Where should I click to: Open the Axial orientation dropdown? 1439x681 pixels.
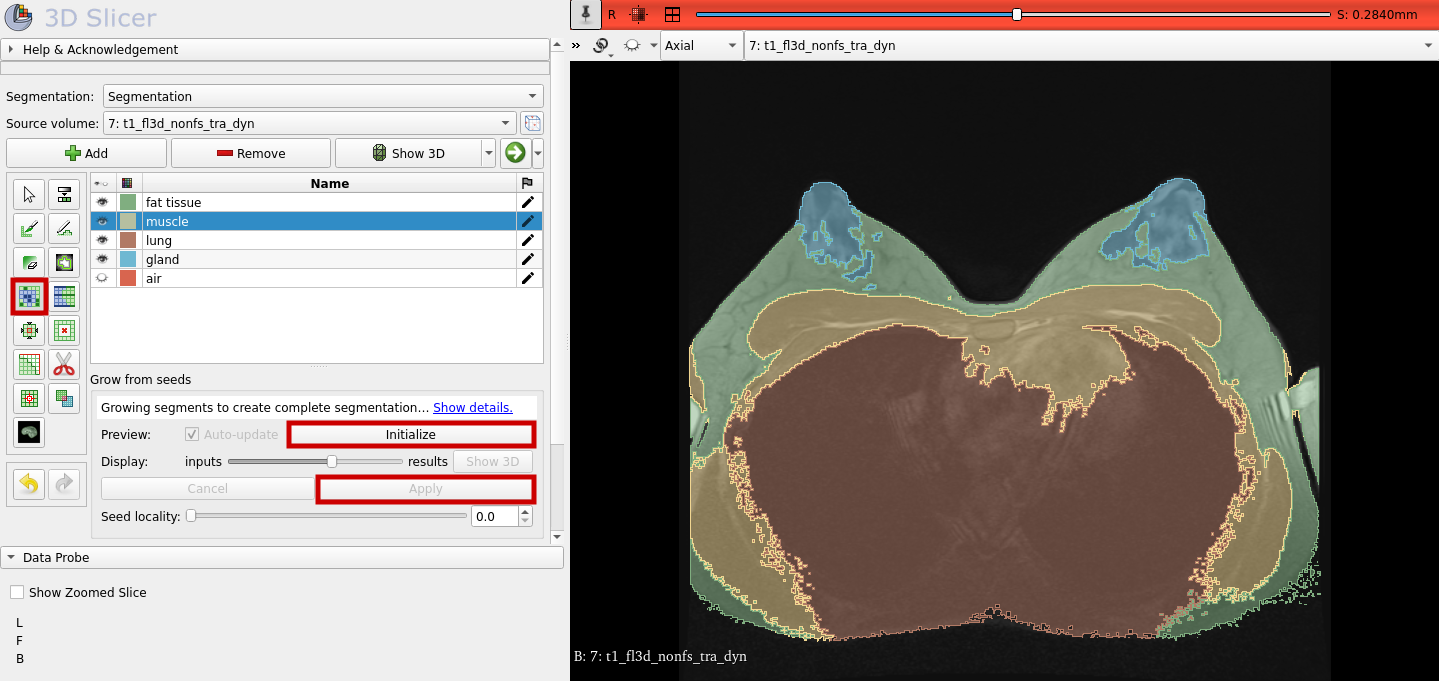tap(701, 46)
